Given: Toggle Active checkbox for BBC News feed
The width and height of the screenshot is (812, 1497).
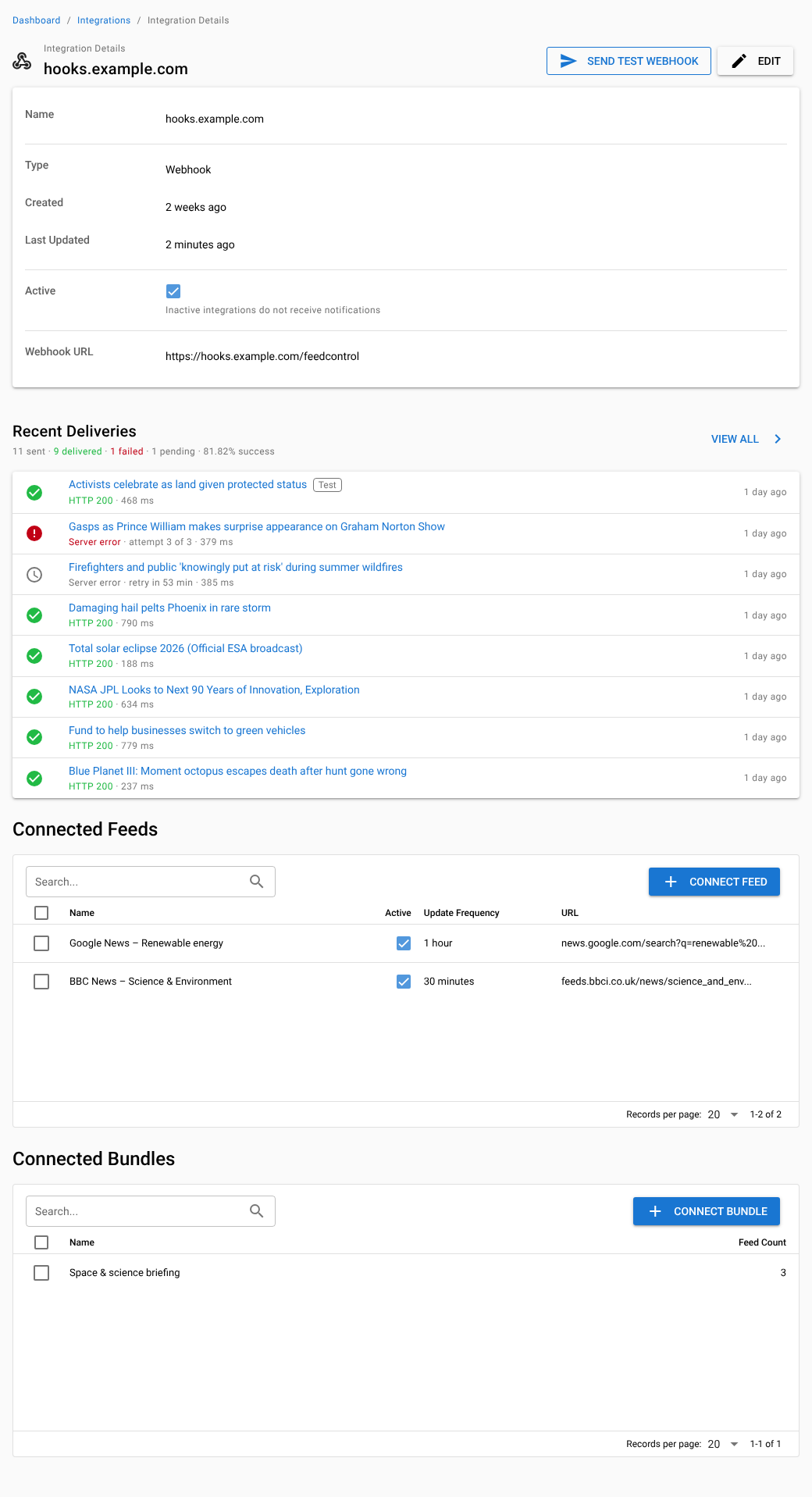Looking at the screenshot, I should pyautogui.click(x=404, y=982).
